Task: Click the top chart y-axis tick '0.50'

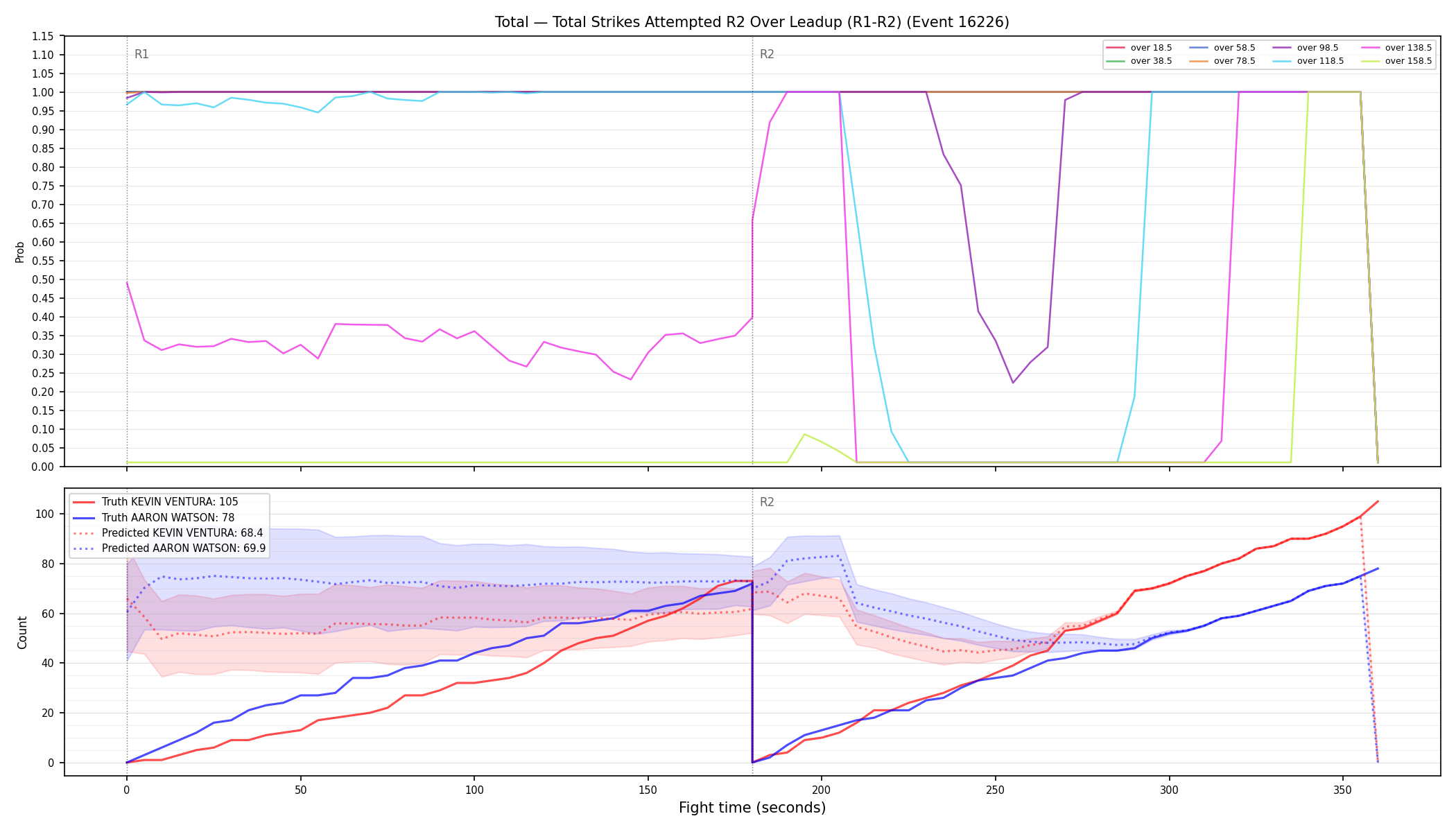Action: click(x=43, y=279)
